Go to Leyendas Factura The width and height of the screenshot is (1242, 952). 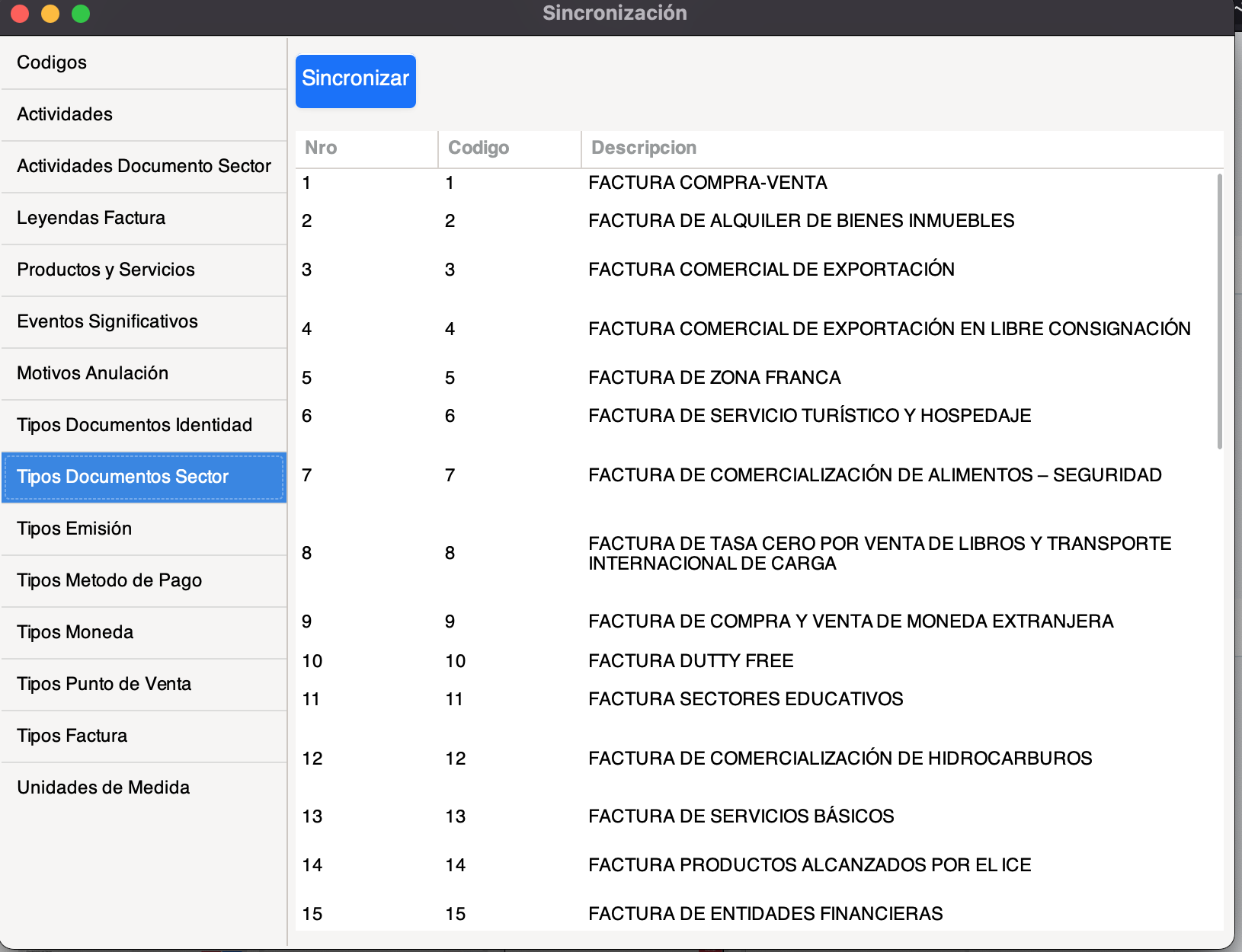click(91, 218)
